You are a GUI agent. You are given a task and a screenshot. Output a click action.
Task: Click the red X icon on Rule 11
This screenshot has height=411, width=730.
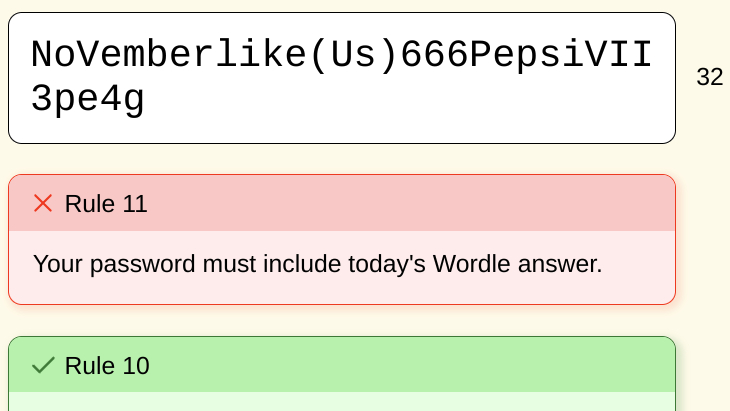tap(43, 204)
